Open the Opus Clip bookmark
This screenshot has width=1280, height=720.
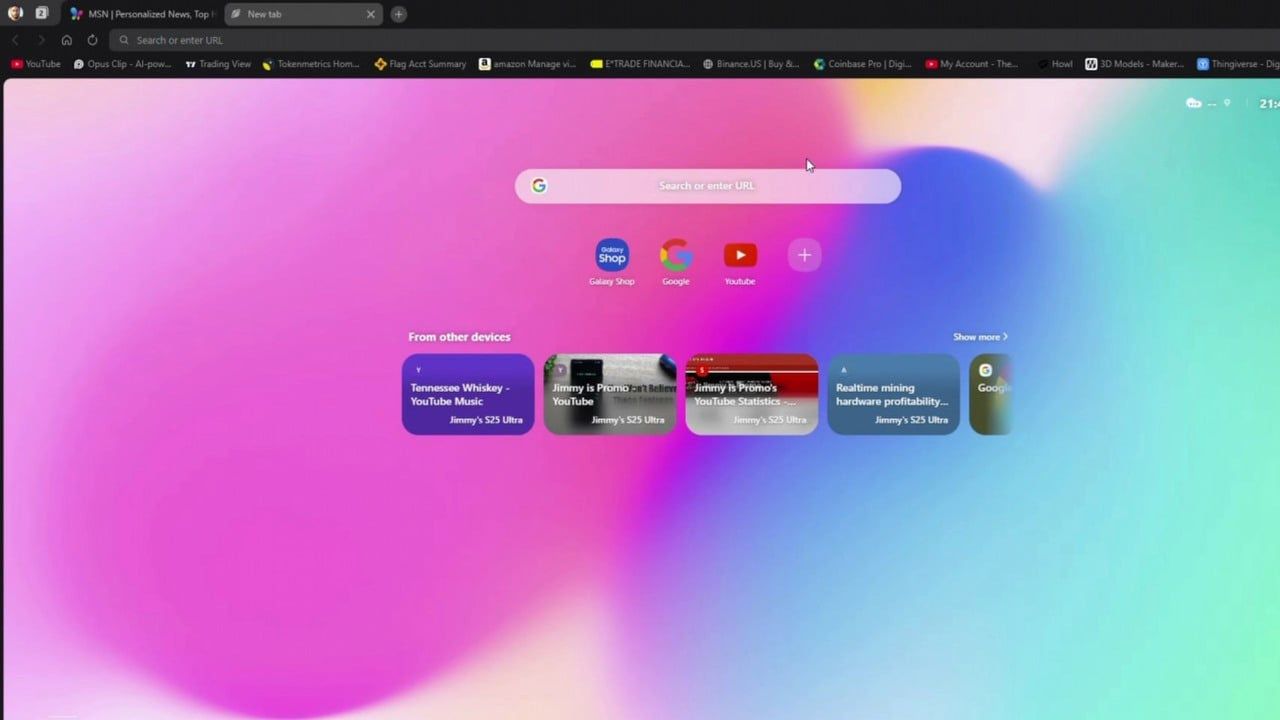point(123,64)
